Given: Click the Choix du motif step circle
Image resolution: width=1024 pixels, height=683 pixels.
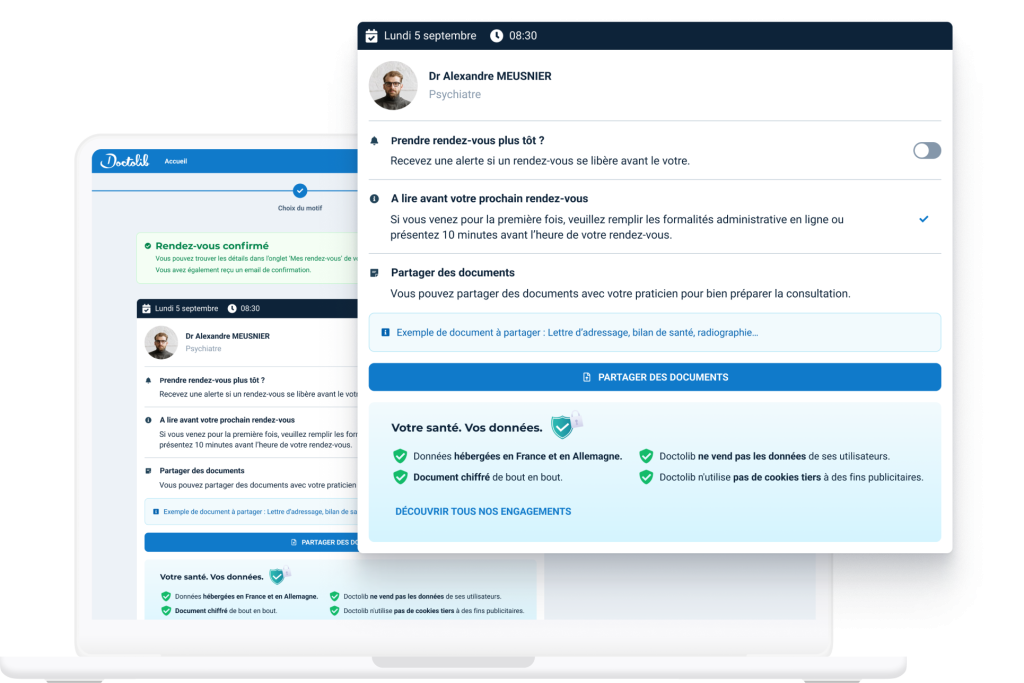Looking at the screenshot, I should tap(300, 190).
